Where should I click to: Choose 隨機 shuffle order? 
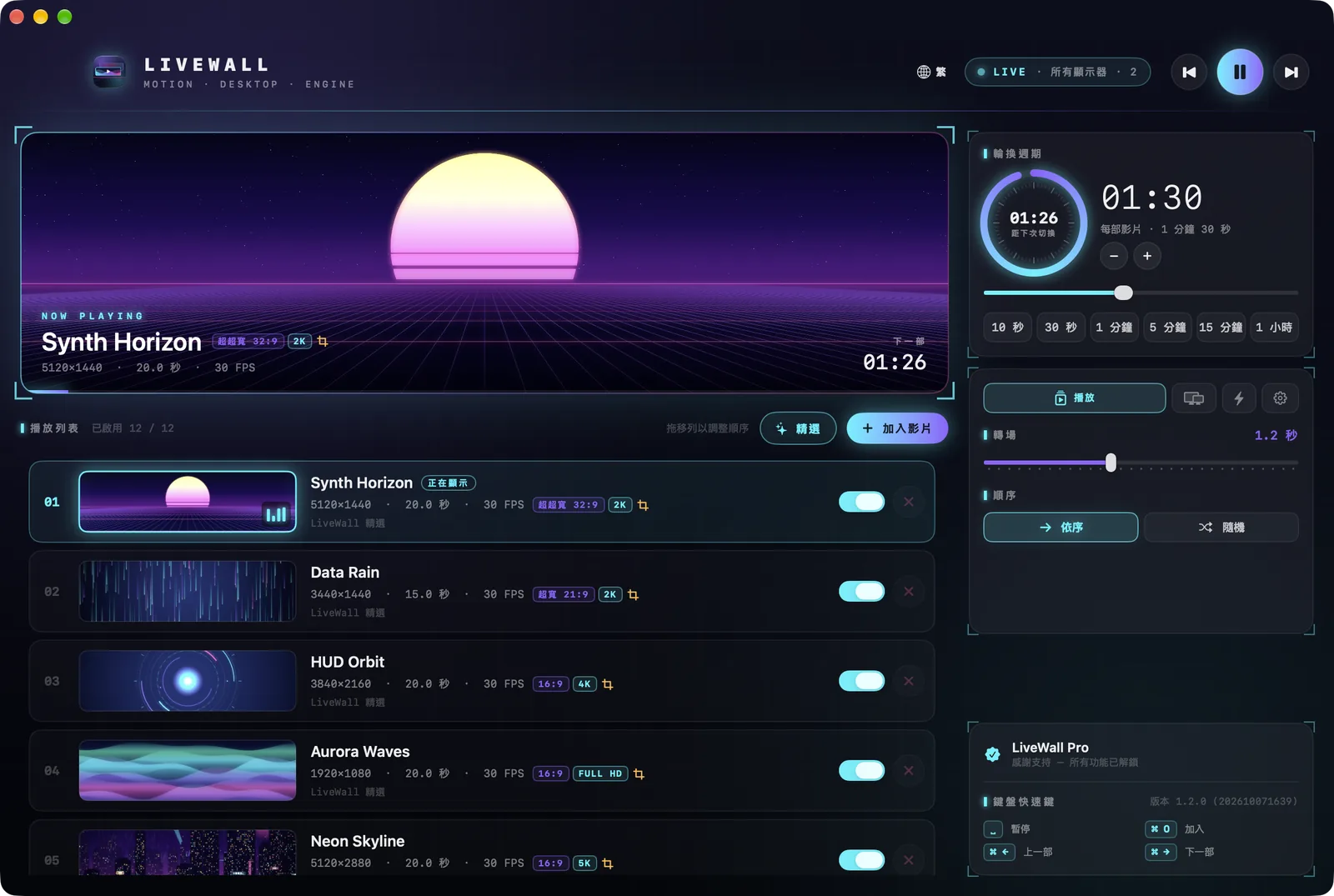click(1221, 528)
